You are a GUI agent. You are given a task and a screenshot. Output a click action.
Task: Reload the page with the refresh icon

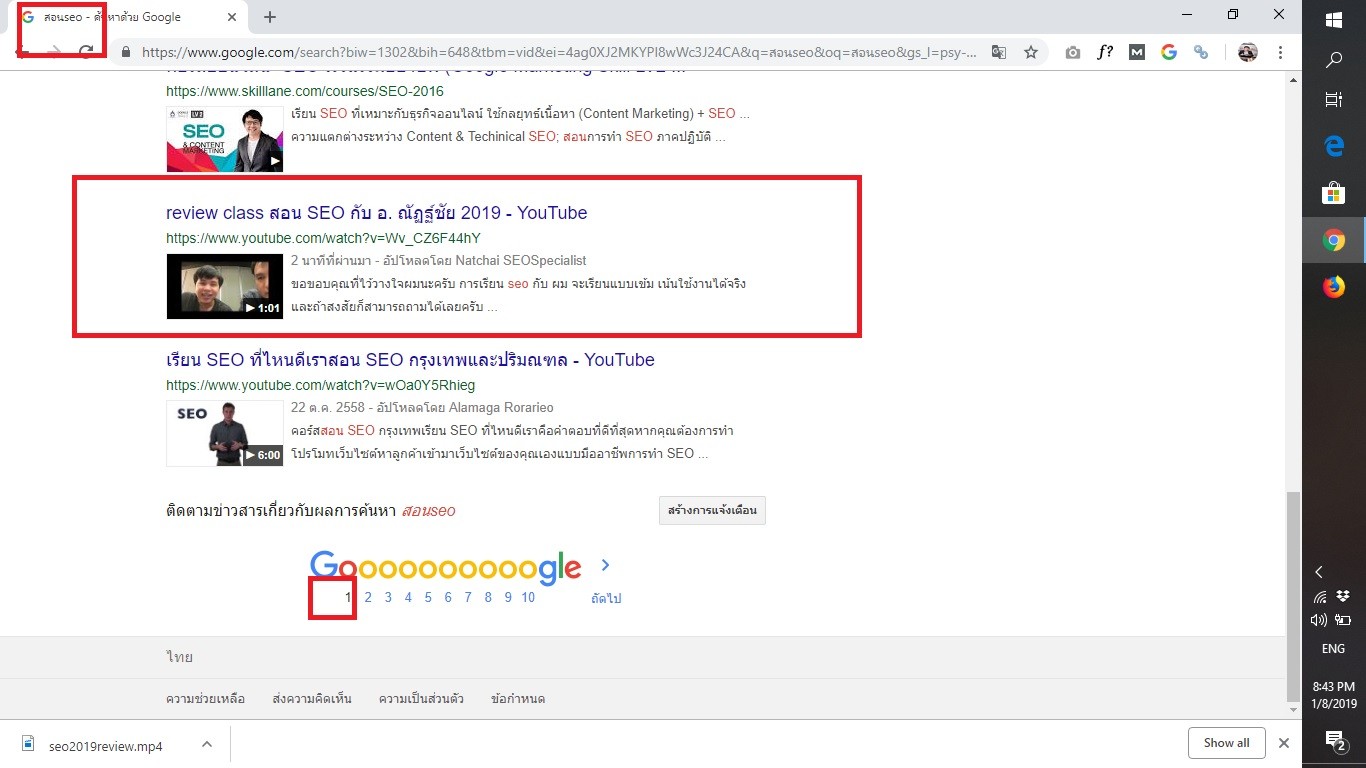tap(87, 52)
